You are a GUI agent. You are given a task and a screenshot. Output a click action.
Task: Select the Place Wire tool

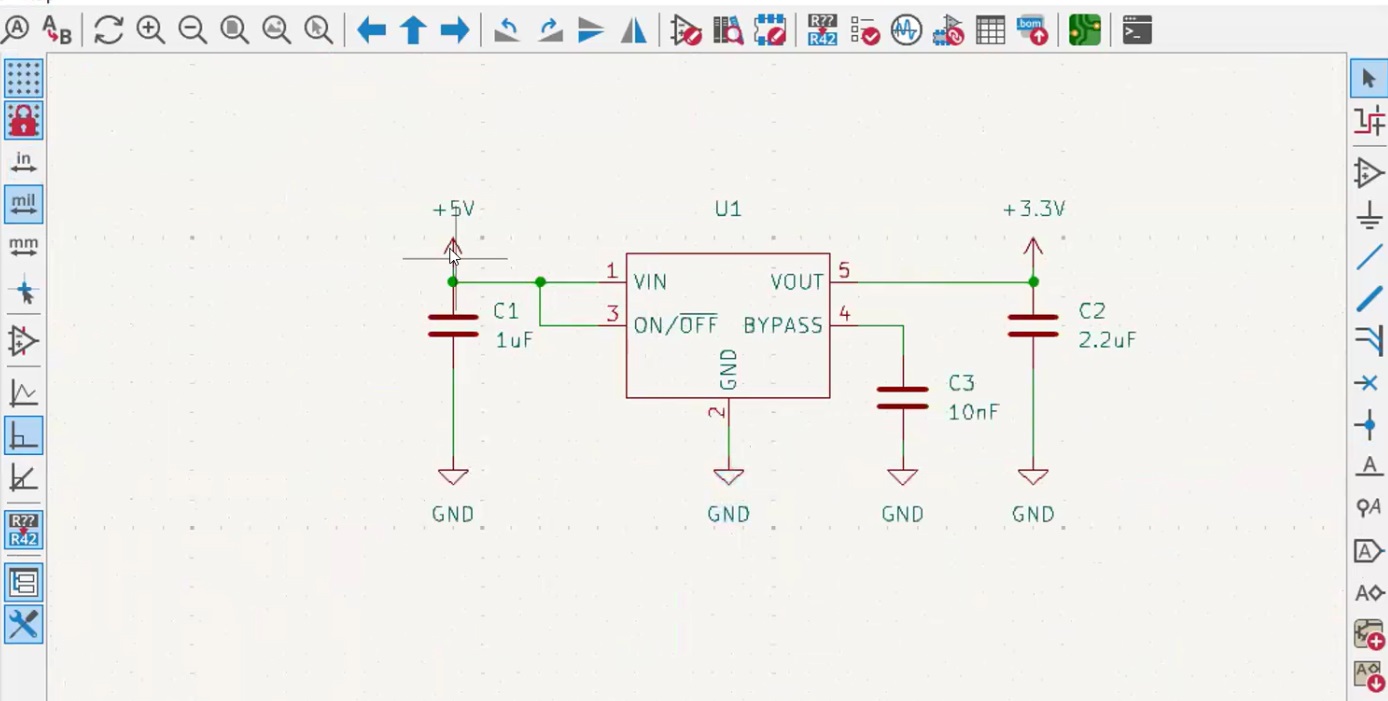point(1367,258)
